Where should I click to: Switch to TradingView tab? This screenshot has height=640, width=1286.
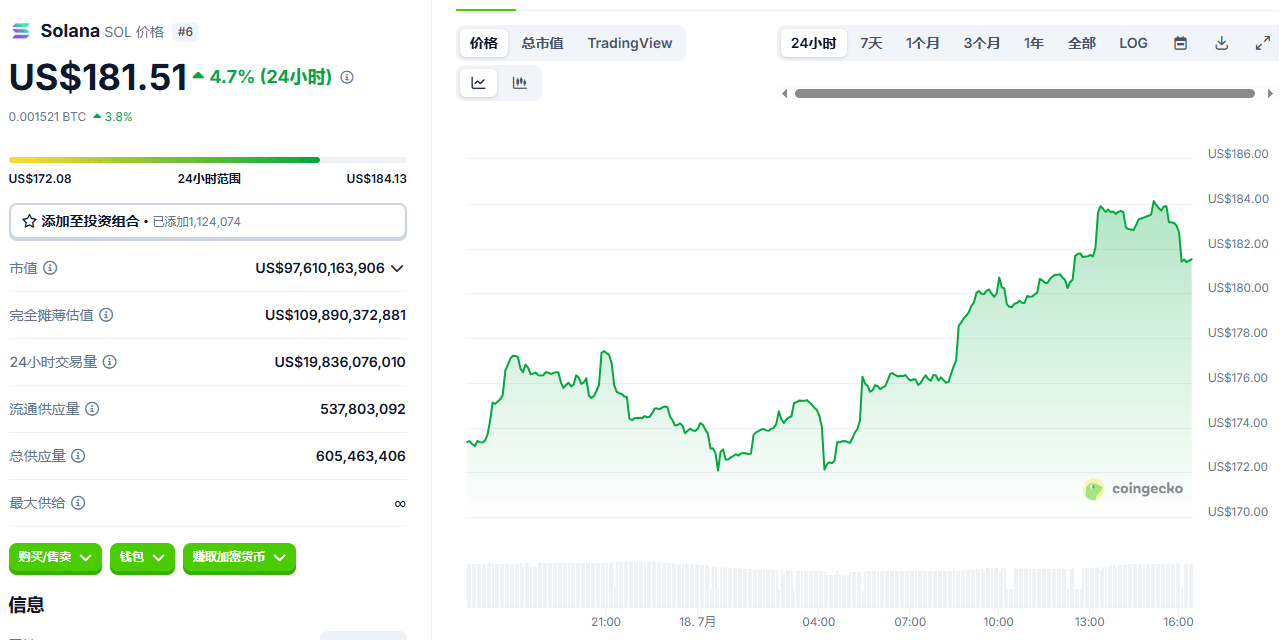pos(630,43)
